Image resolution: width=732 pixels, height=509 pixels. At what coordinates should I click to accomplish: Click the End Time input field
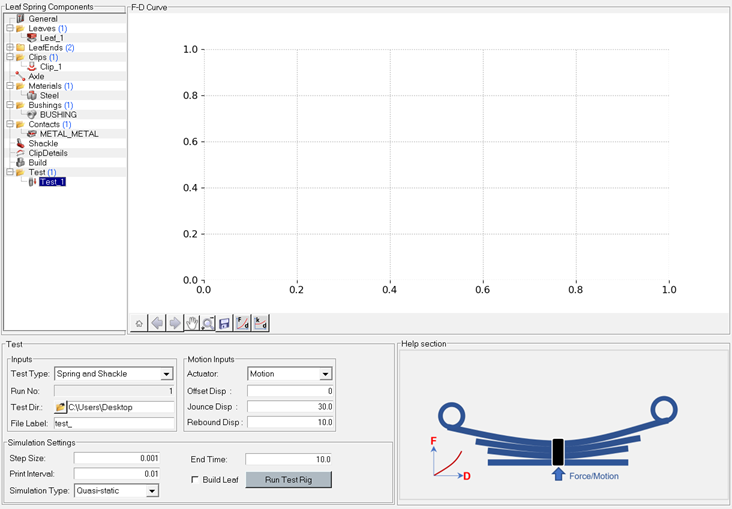(x=288, y=459)
